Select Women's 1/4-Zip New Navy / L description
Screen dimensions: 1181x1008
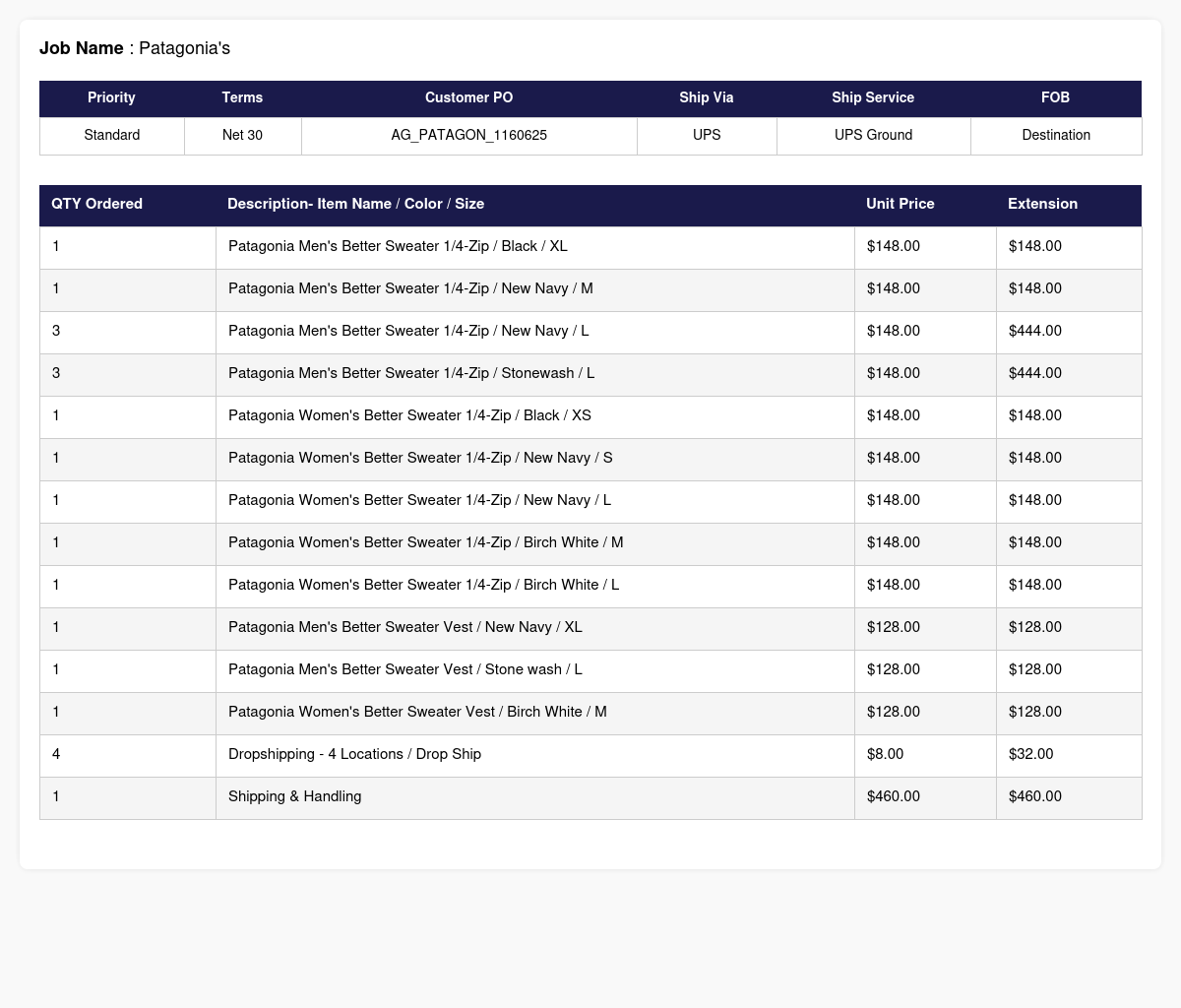pyautogui.click(x=419, y=501)
